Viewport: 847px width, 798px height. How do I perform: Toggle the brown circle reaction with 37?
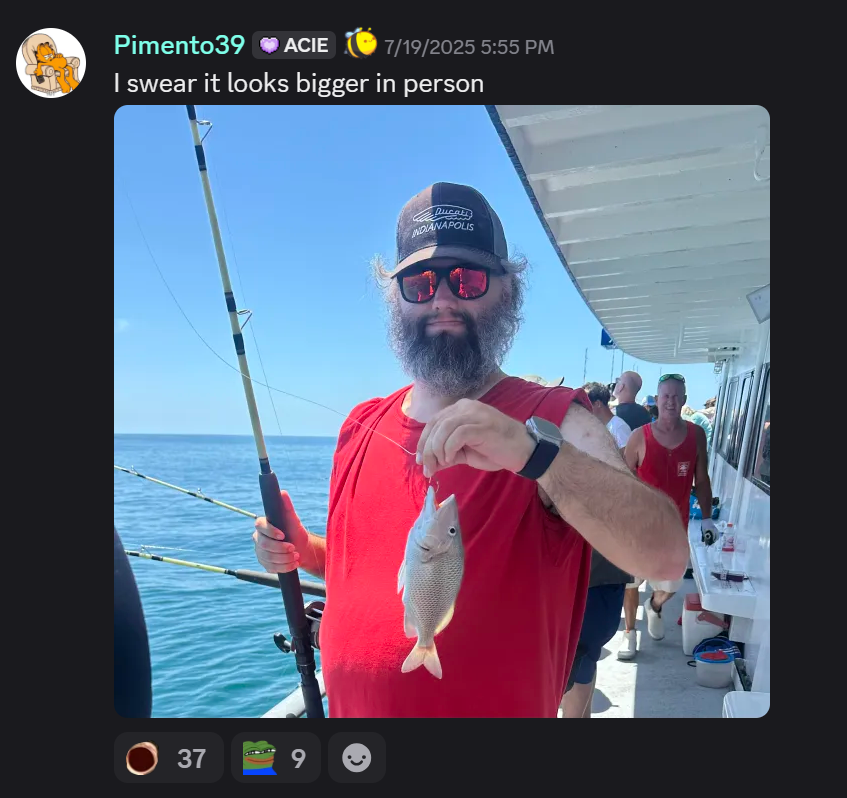pyautogui.click(x=169, y=757)
